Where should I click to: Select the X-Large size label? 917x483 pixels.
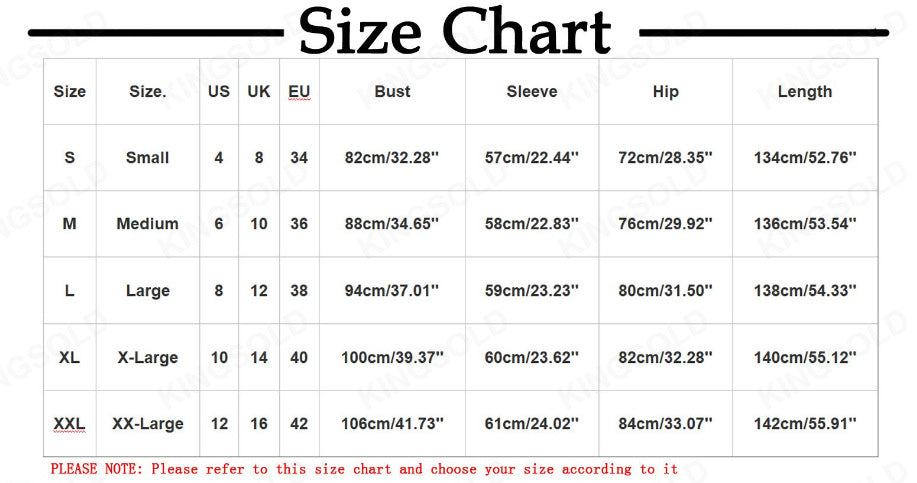point(147,357)
